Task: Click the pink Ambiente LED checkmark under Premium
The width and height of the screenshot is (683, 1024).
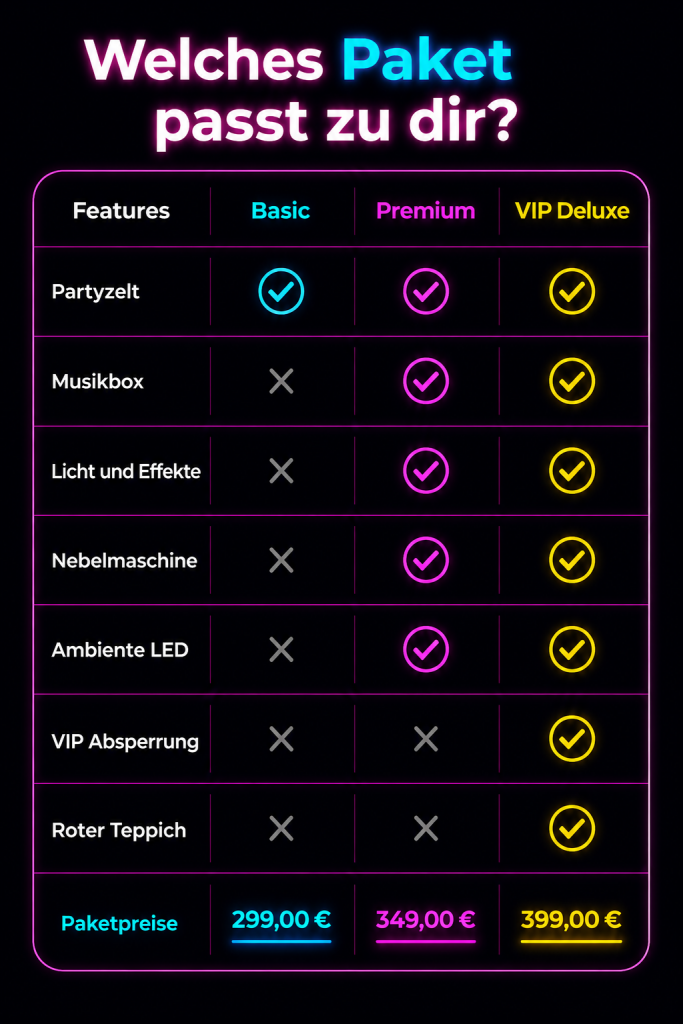Action: (426, 649)
